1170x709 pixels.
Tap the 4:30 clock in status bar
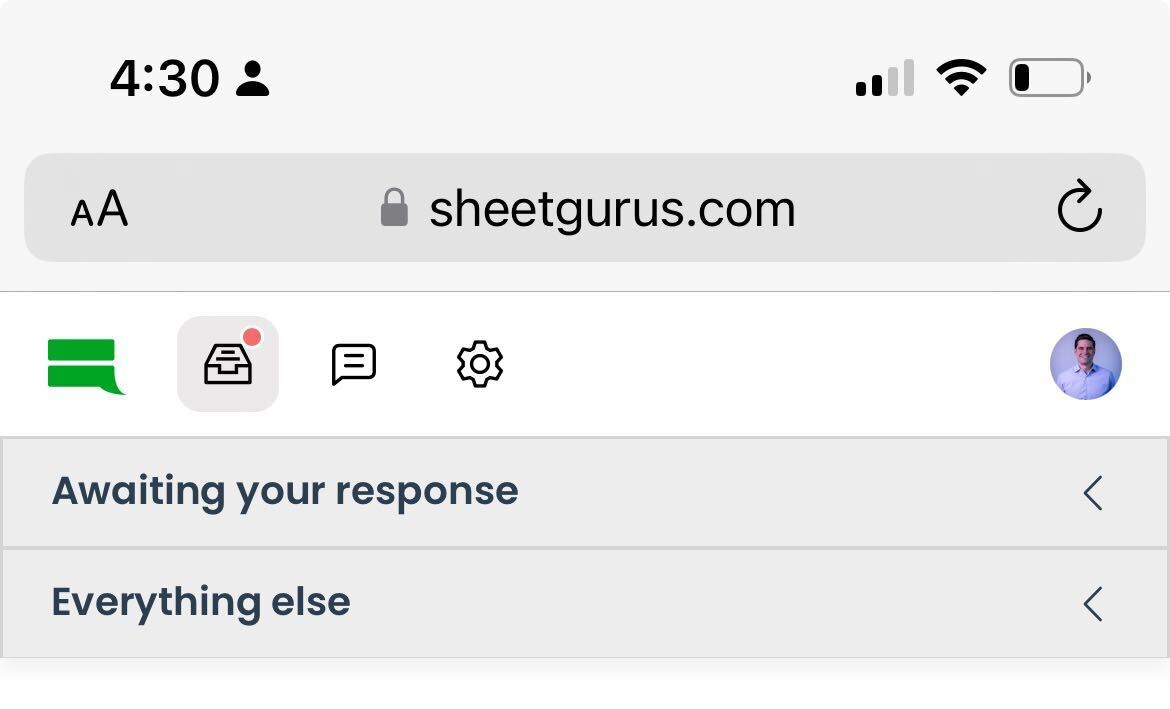pyautogui.click(x=165, y=78)
